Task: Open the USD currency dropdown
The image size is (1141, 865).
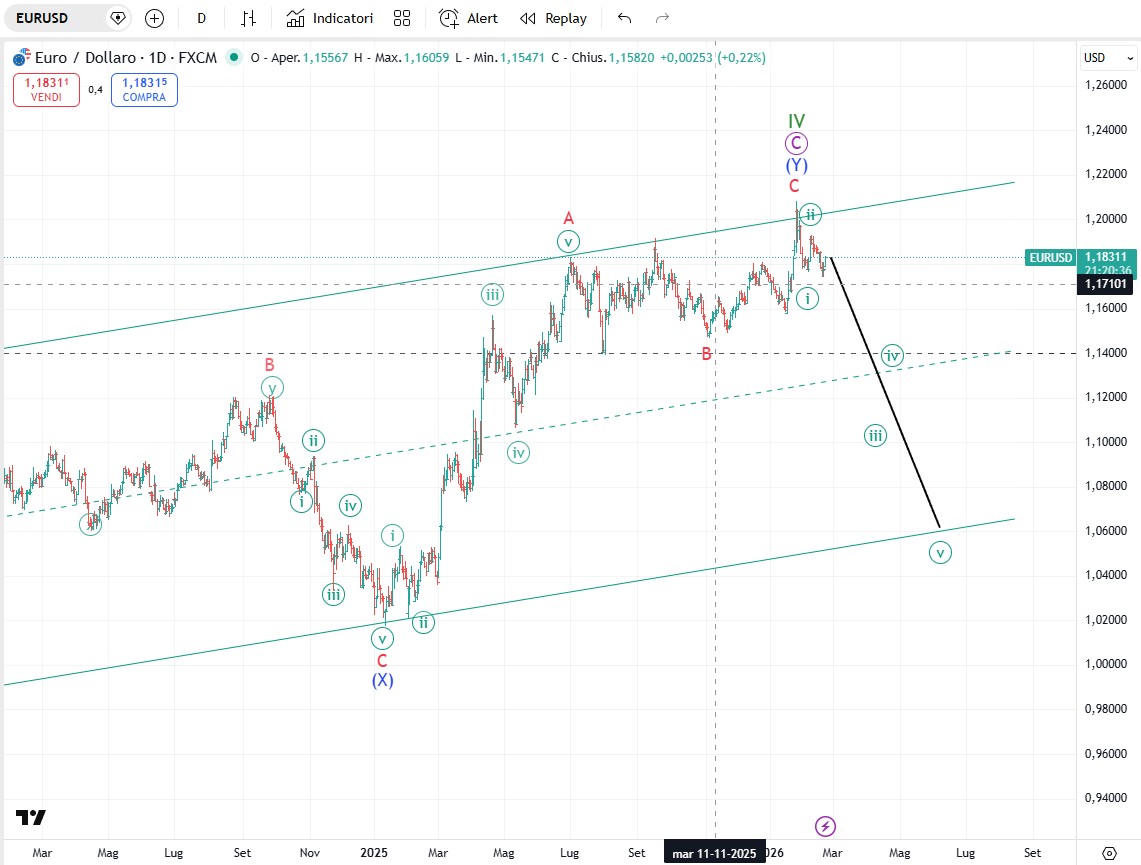Action: pyautogui.click(x=1108, y=57)
